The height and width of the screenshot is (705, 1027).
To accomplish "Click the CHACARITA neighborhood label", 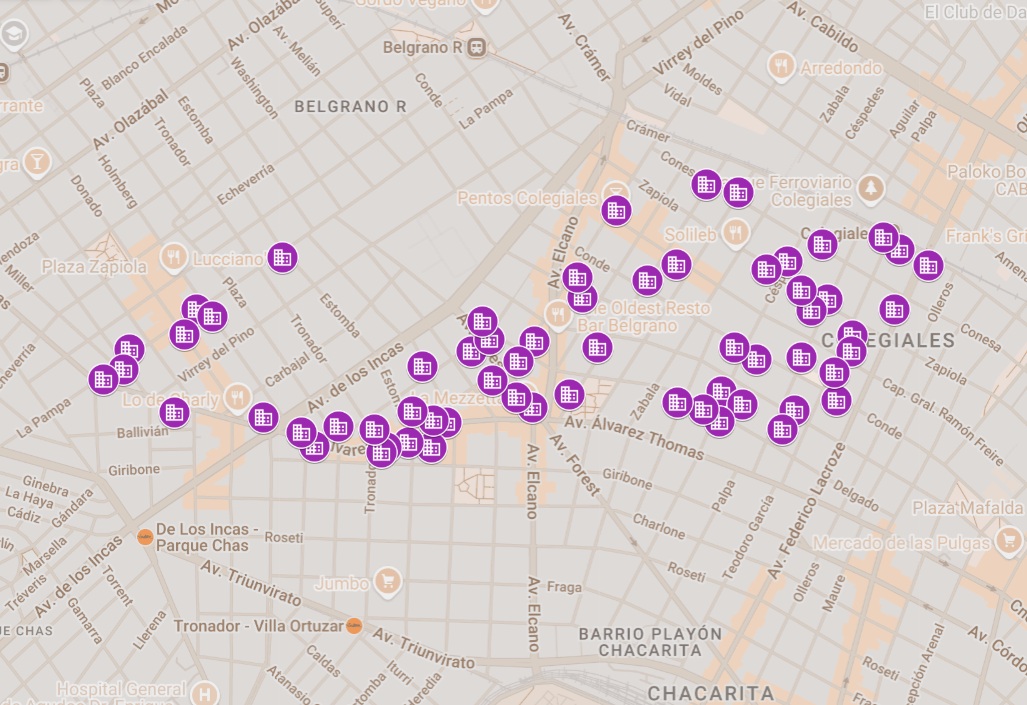I will coord(711,693).
